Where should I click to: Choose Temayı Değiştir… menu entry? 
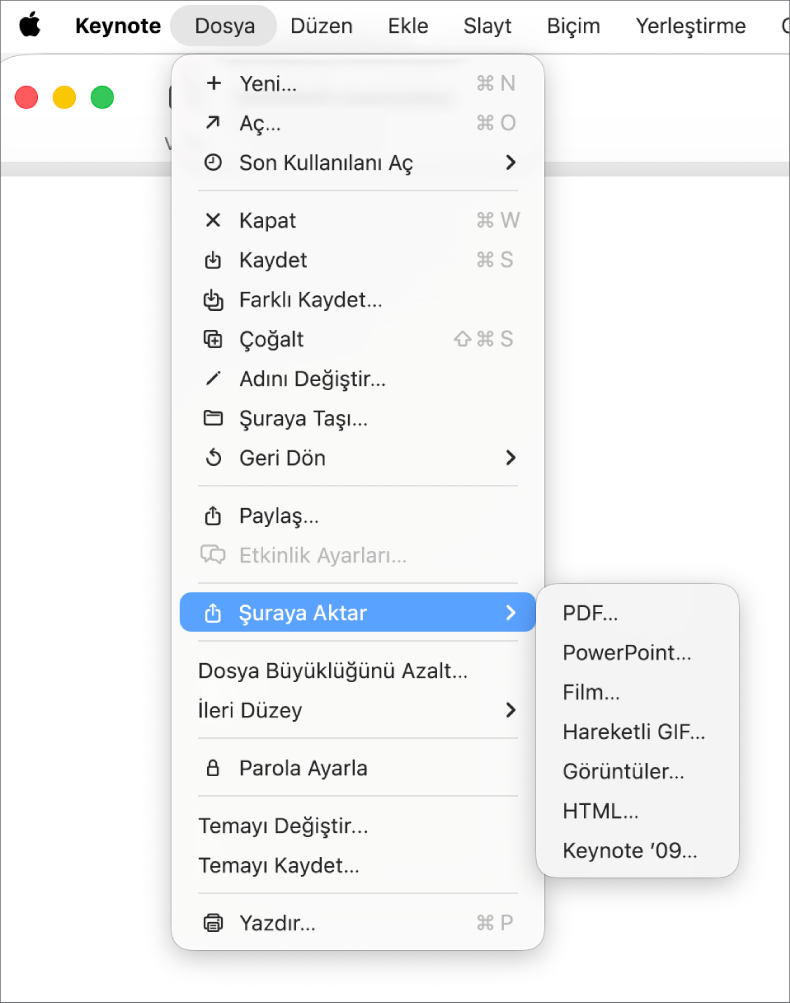click(x=358, y=826)
